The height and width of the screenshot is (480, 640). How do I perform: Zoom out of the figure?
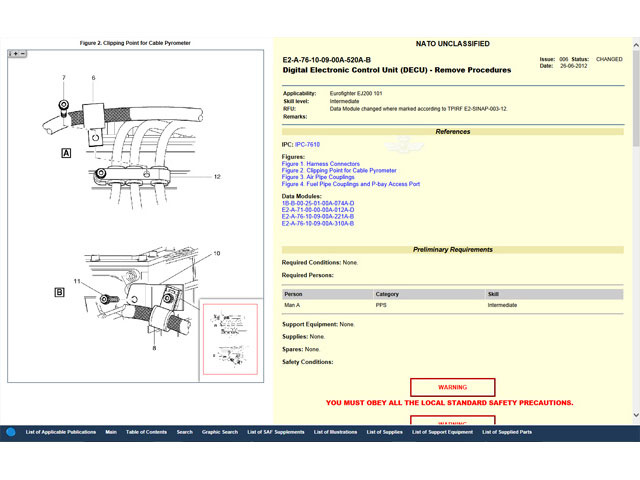pyautogui.click(x=23, y=54)
